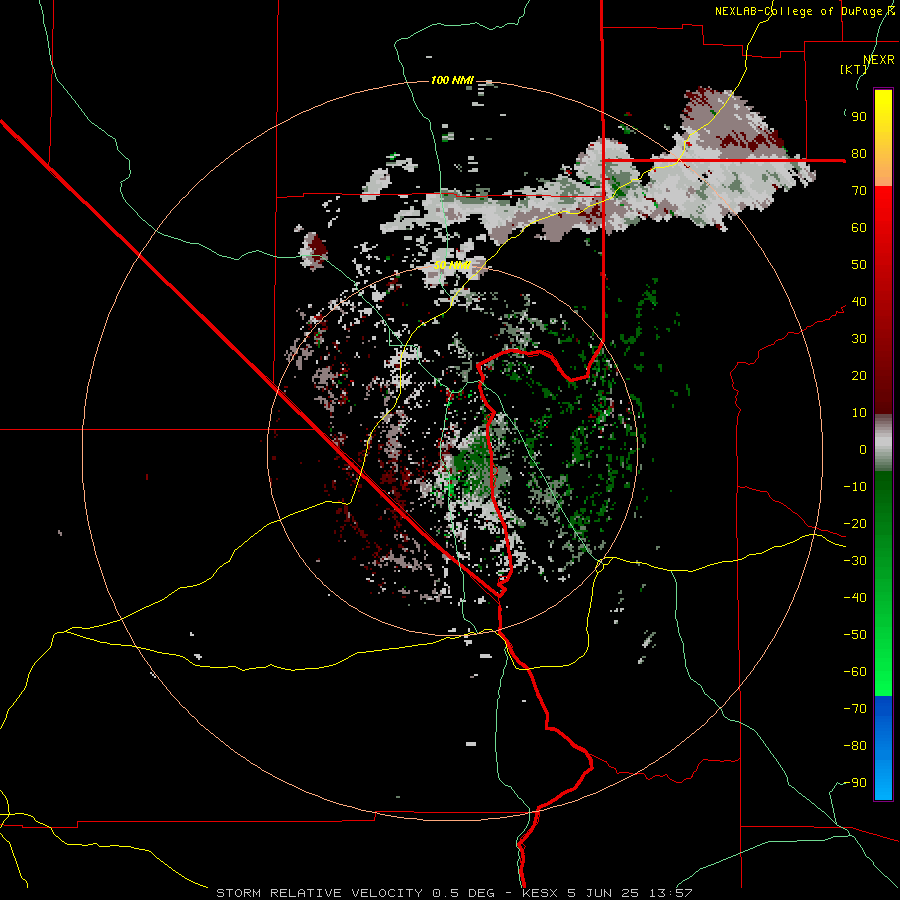This screenshot has width=900, height=900.
Task: Click the "-90" scale label
Action: (x=855, y=783)
